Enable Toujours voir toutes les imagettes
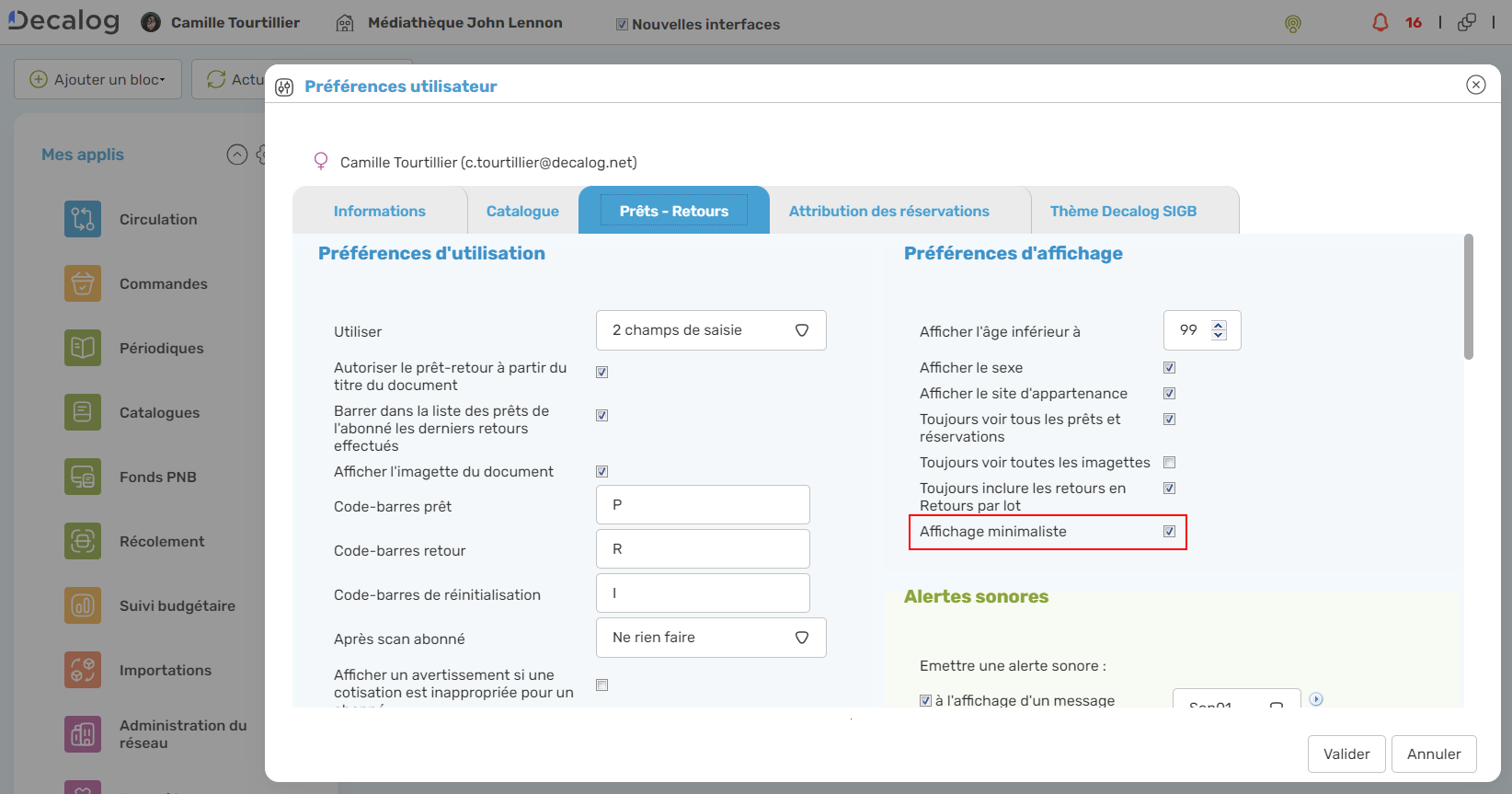Viewport: 1512px width, 794px height. pos(1169,462)
